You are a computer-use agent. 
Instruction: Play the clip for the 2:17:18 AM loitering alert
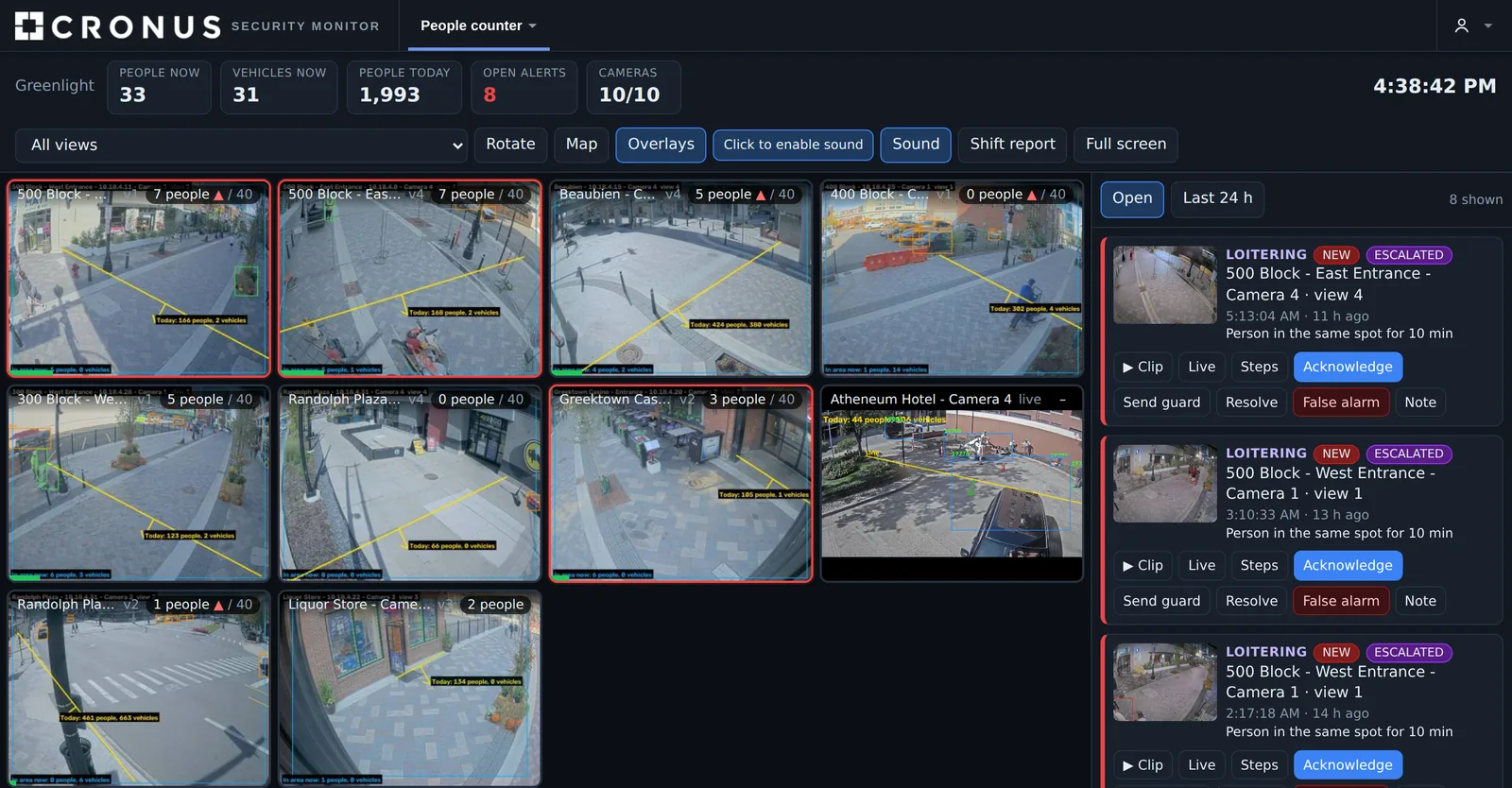(1143, 764)
